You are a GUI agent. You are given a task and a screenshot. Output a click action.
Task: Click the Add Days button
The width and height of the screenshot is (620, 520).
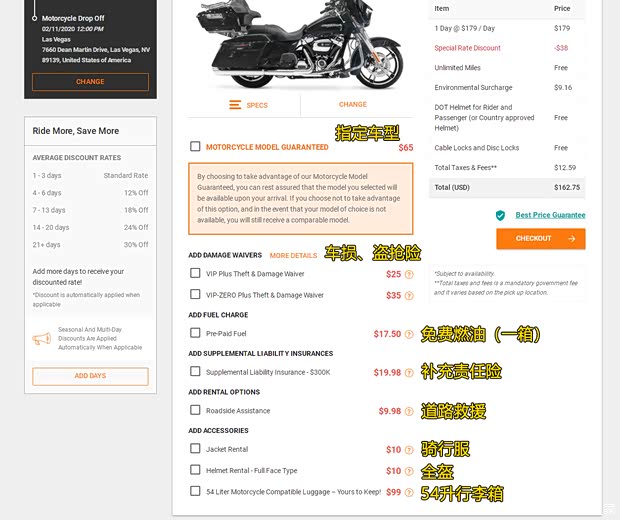[90, 376]
